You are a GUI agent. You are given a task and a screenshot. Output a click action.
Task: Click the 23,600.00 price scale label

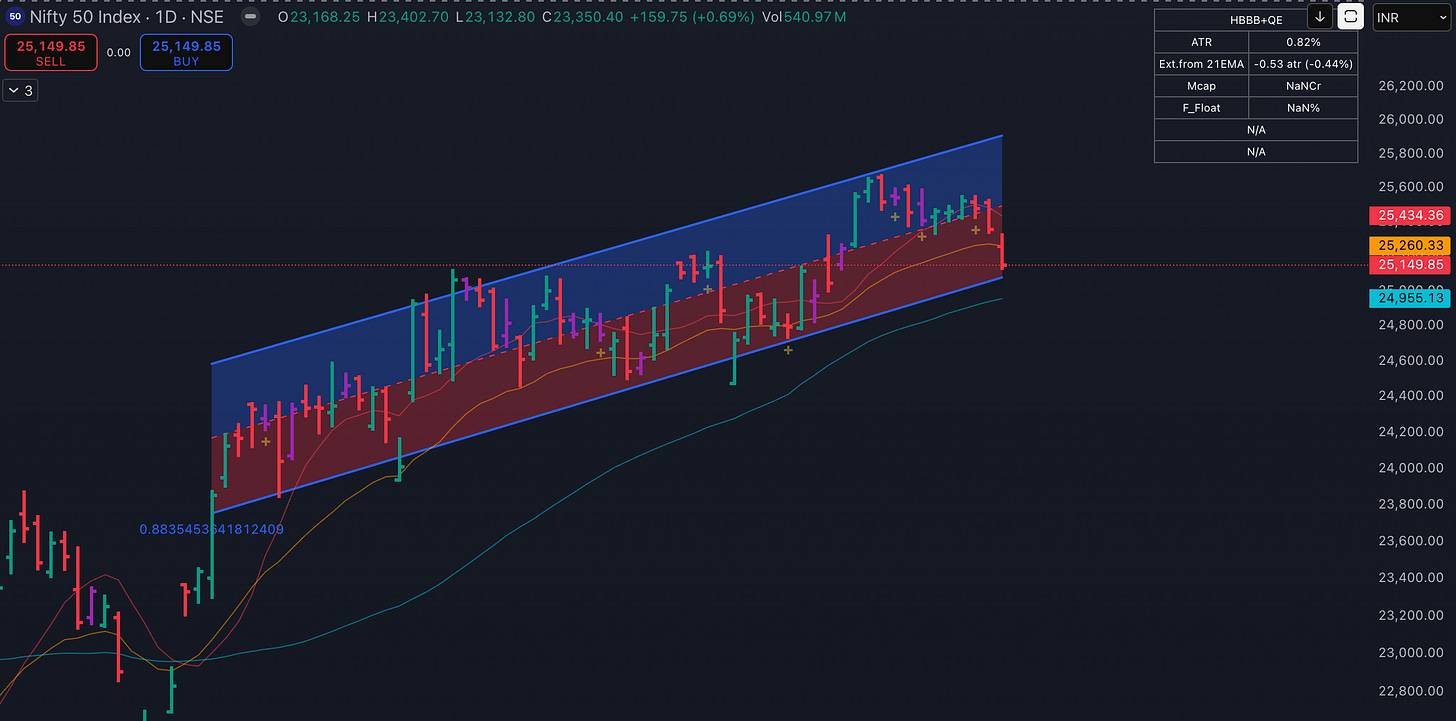pyautogui.click(x=1410, y=541)
